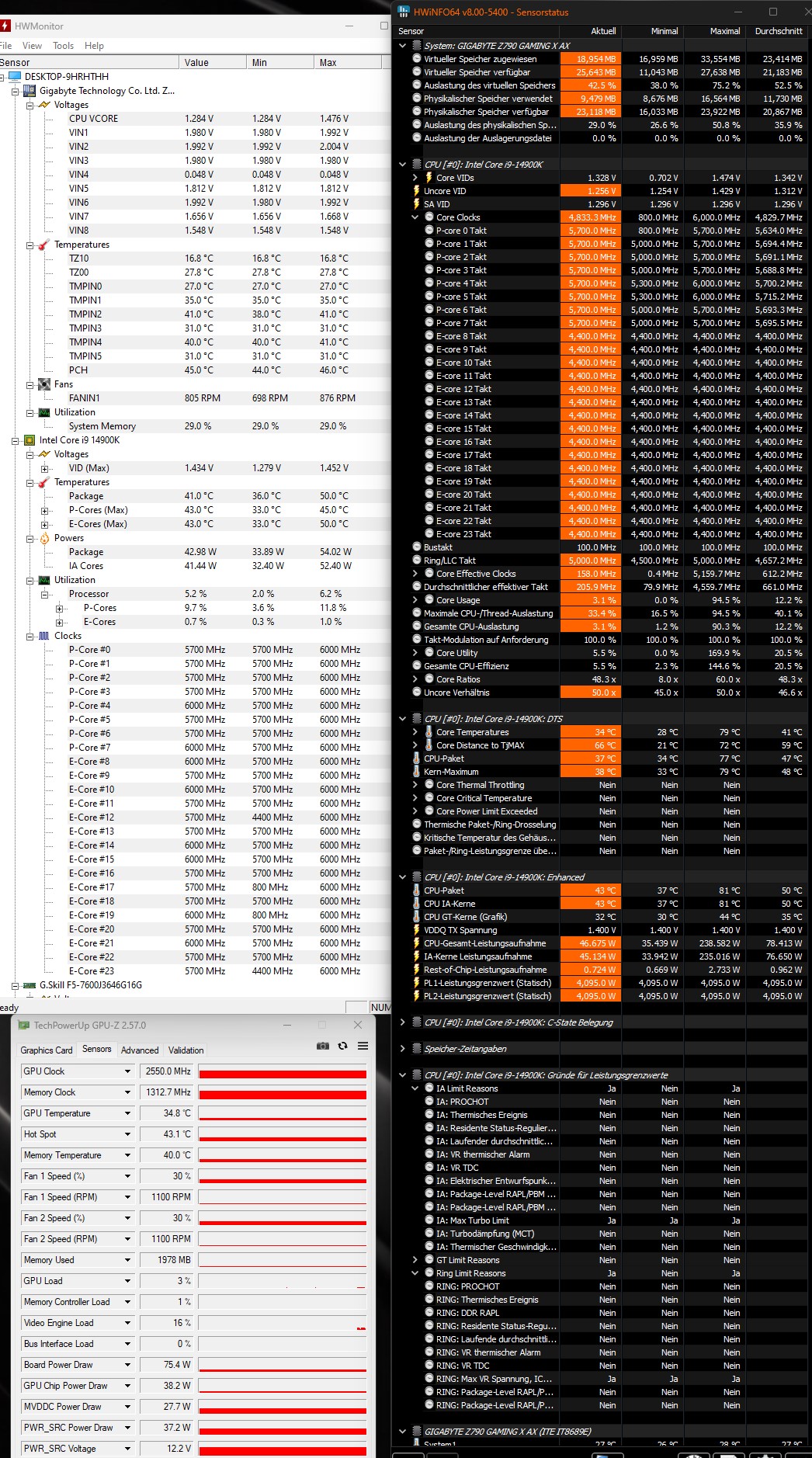The image size is (812, 1458).
Task: Click the G.Skill memory module icon
Action: pos(29,985)
